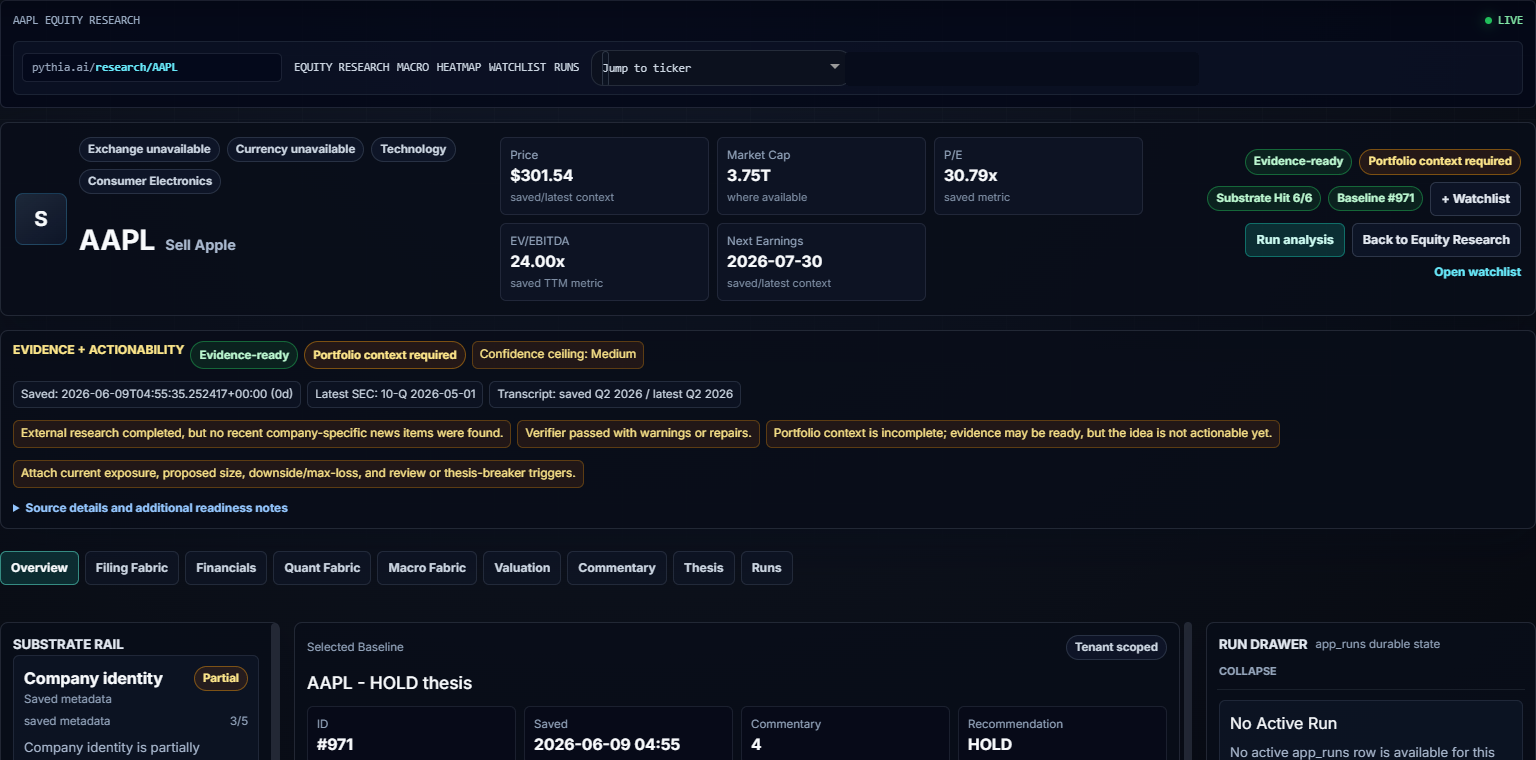The image size is (1536, 760).
Task: Click the Saved timestamp chip
Action: (157, 394)
